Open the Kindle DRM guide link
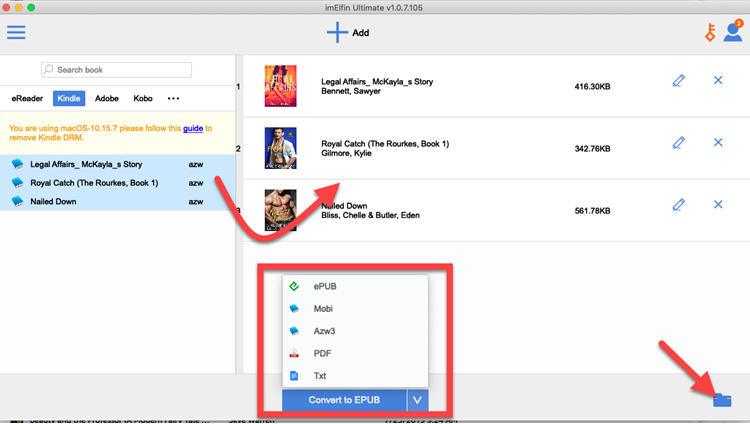Screen dimensions: 750x424 (x=193, y=128)
